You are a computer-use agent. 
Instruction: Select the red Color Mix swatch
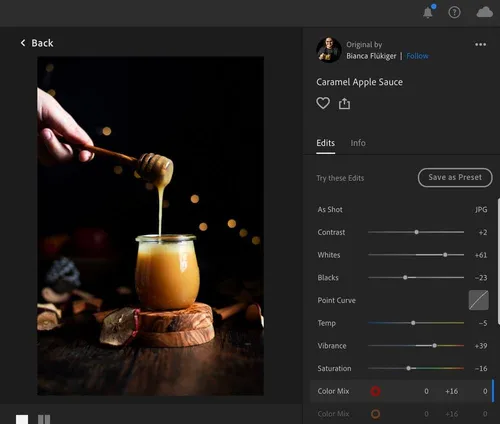pos(375,391)
